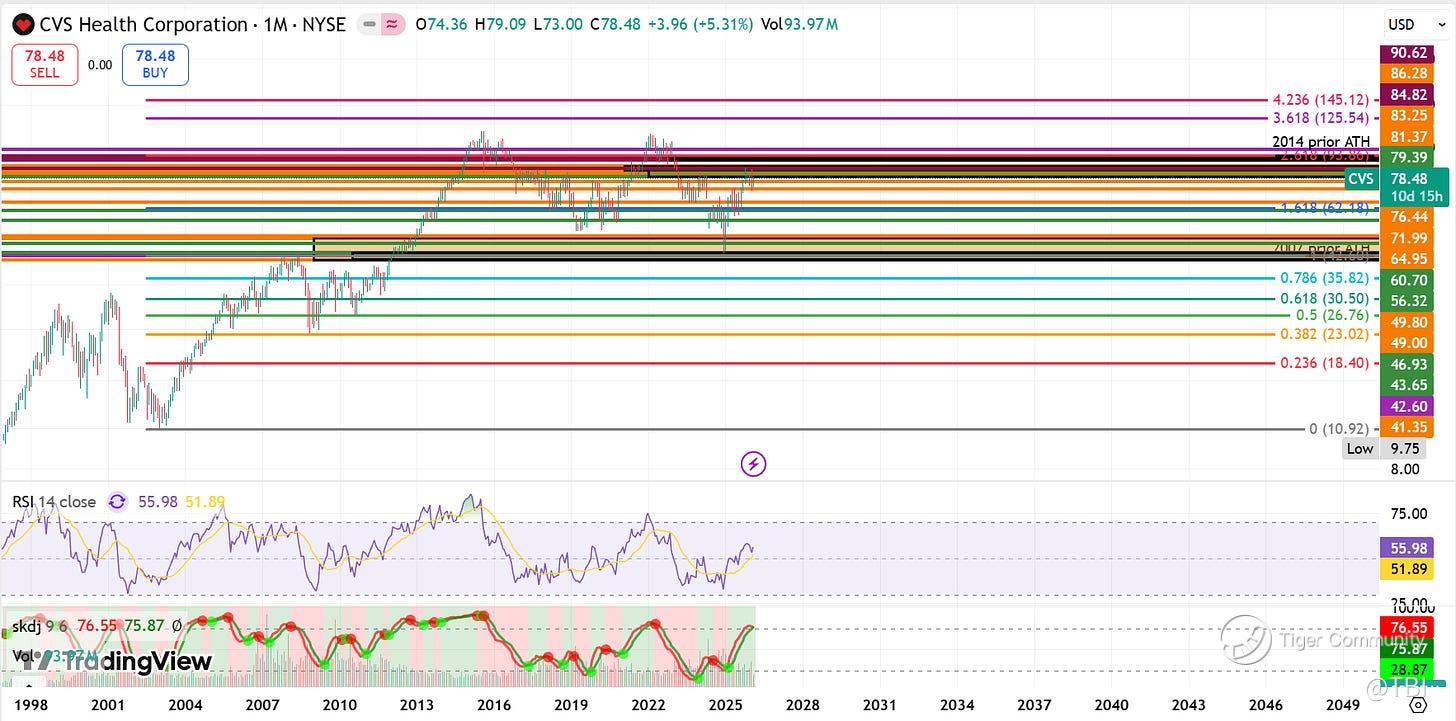Click the empty-set symbol after skdj values

pos(177,626)
